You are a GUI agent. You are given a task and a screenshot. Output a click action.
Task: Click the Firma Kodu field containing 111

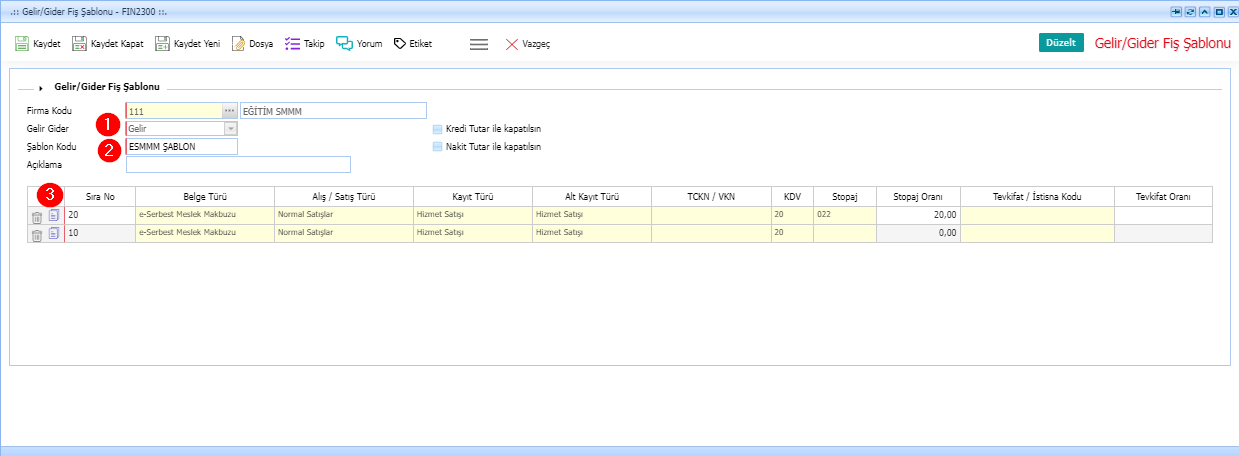point(174,111)
